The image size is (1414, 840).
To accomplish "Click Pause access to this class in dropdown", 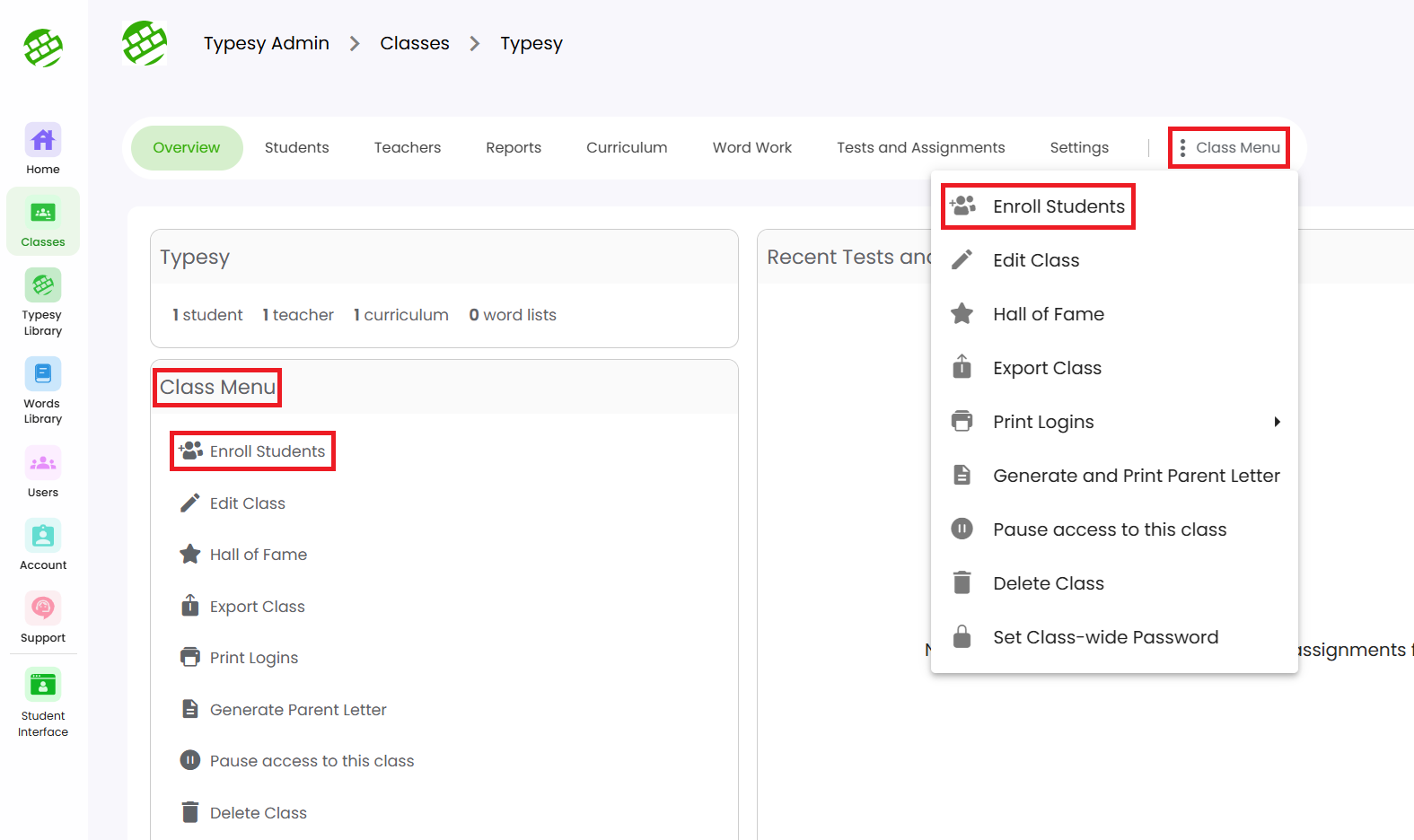I will pos(1109,529).
